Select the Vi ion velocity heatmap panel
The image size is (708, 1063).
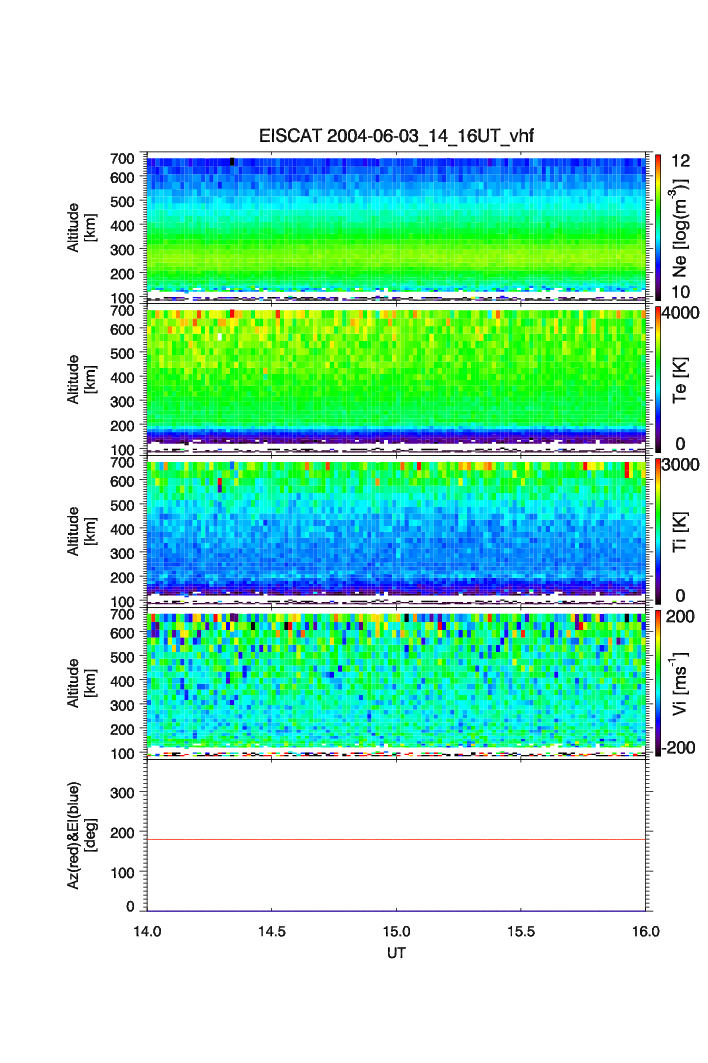pyautogui.click(x=397, y=682)
